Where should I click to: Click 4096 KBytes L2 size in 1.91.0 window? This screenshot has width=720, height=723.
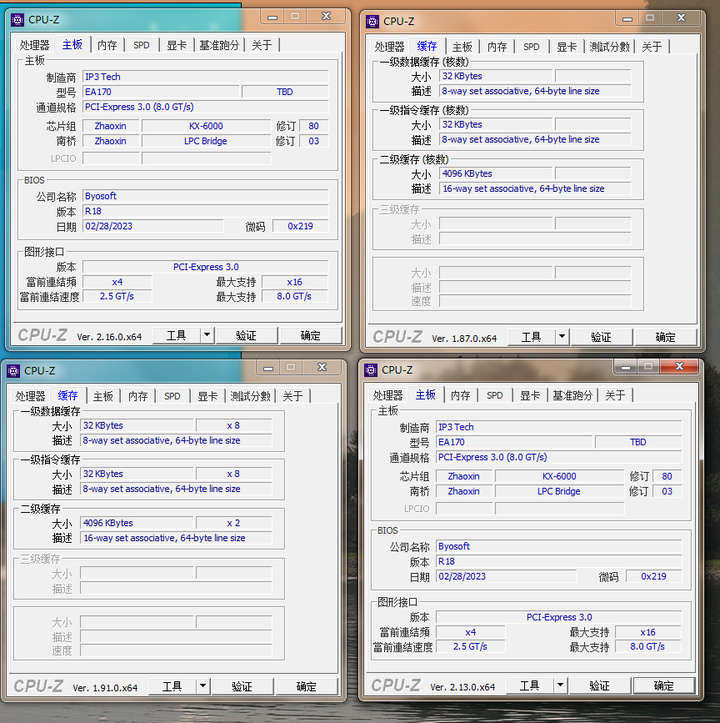point(137,523)
